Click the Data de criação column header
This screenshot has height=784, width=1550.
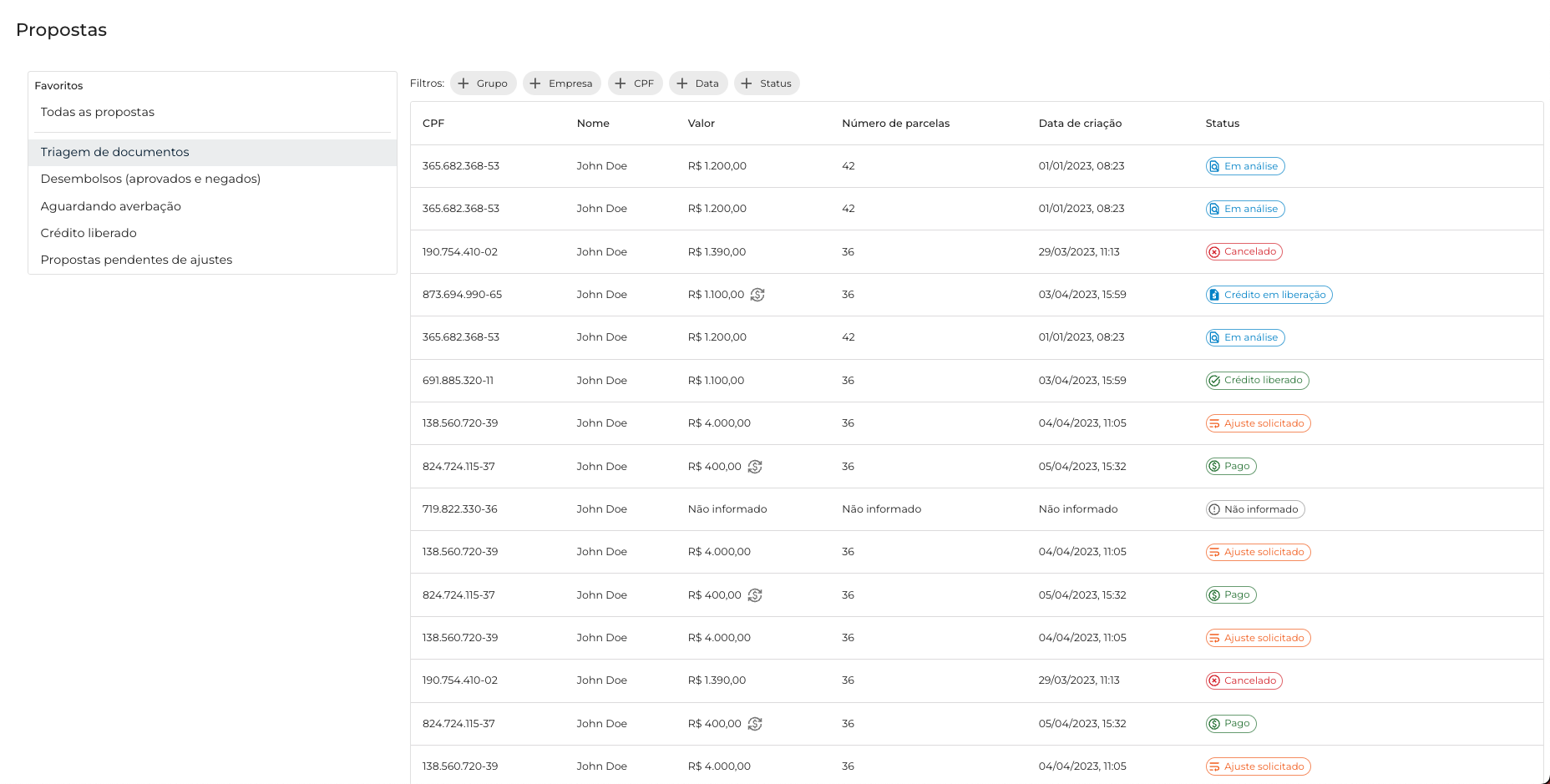[x=1080, y=124]
